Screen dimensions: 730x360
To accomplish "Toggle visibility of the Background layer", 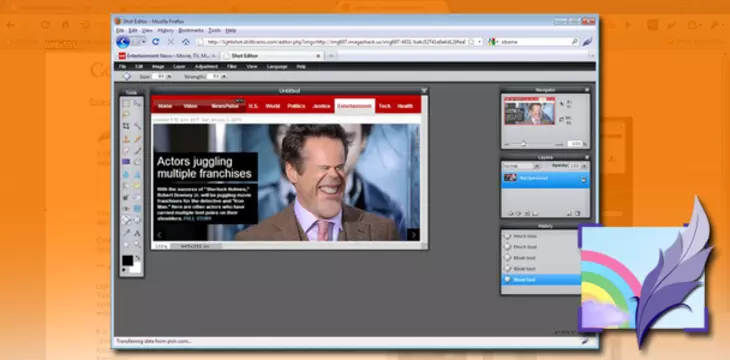I will tap(583, 179).
